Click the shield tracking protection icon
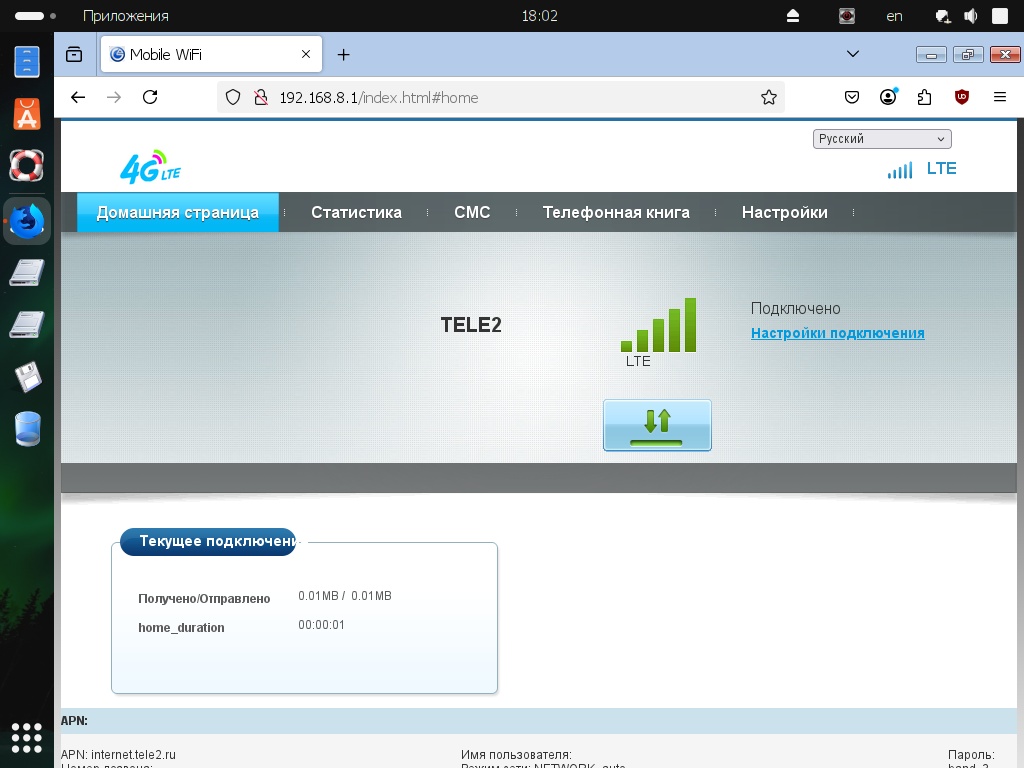Viewport: 1024px width, 768px height. click(x=233, y=97)
